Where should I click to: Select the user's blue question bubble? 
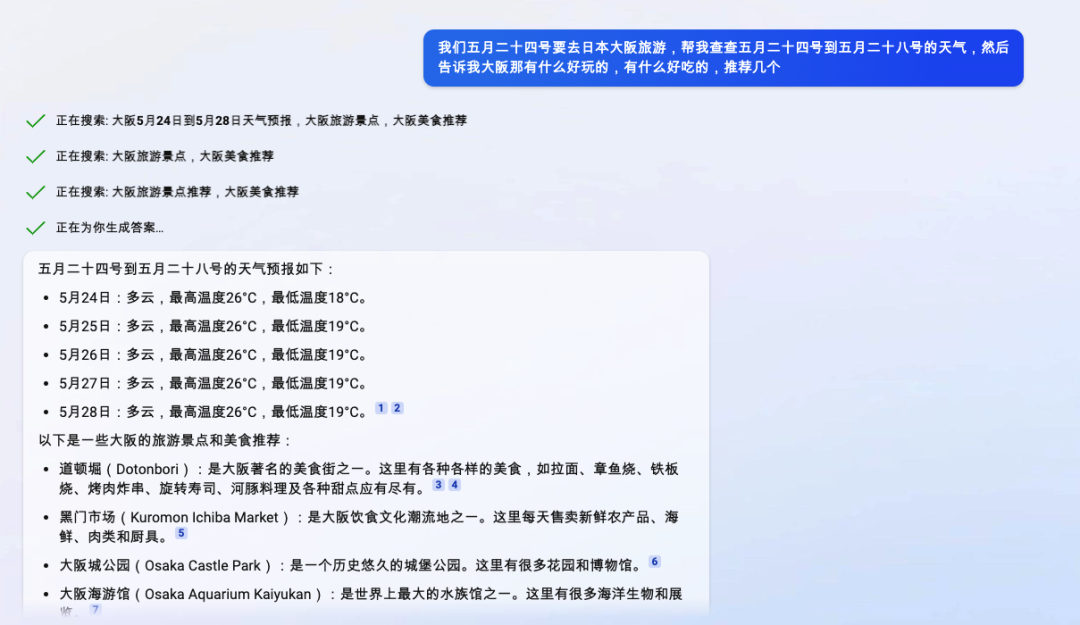tap(724, 58)
